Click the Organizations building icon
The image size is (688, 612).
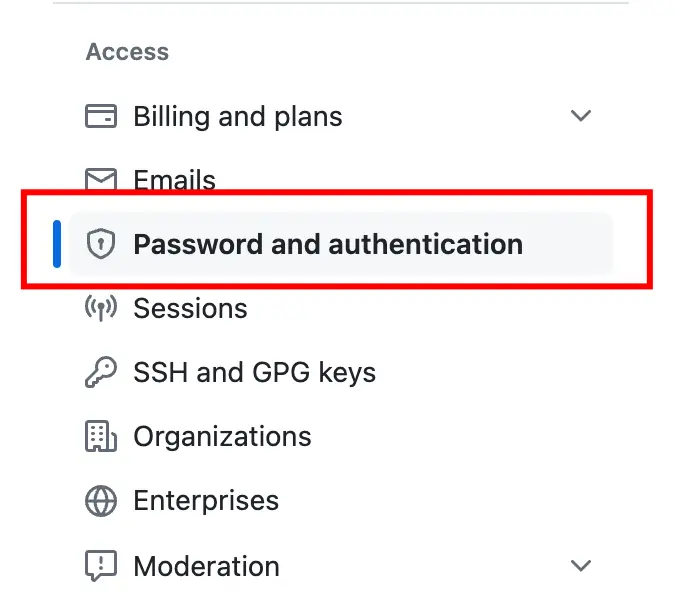pos(101,437)
